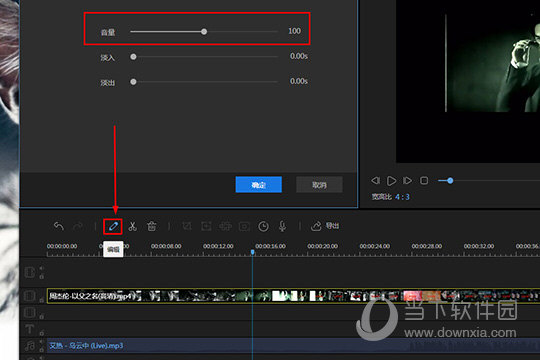
Task: Jump to 00:00:20.00 on the ruler
Action: coord(322,246)
